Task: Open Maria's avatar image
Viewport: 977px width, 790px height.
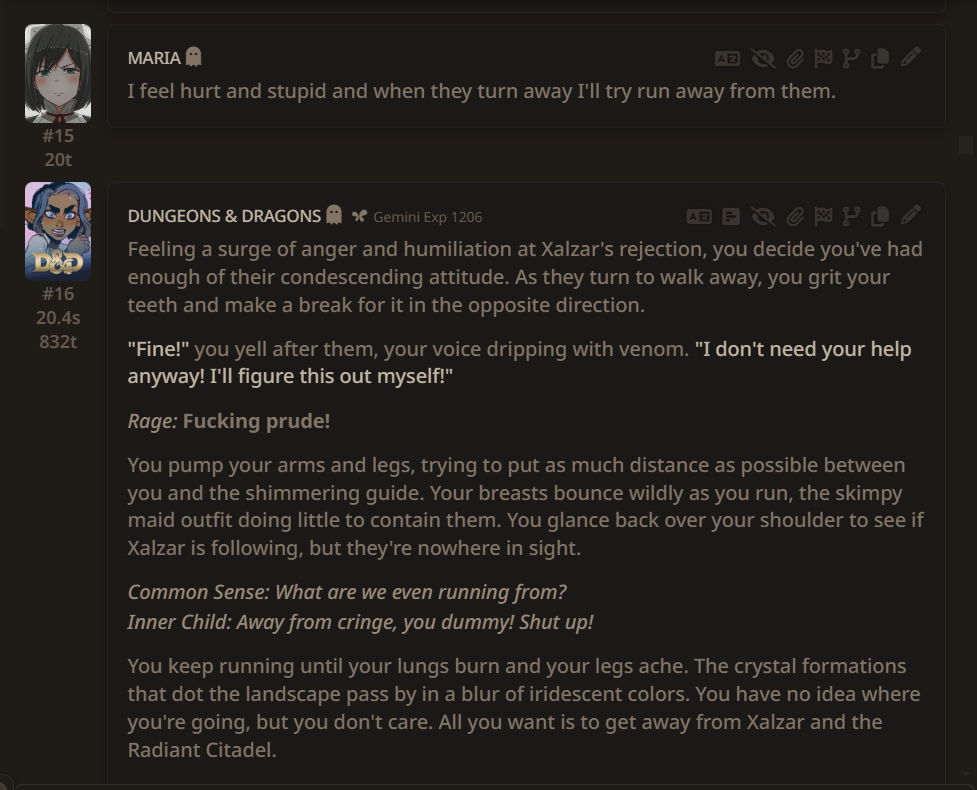Action: pos(58,74)
